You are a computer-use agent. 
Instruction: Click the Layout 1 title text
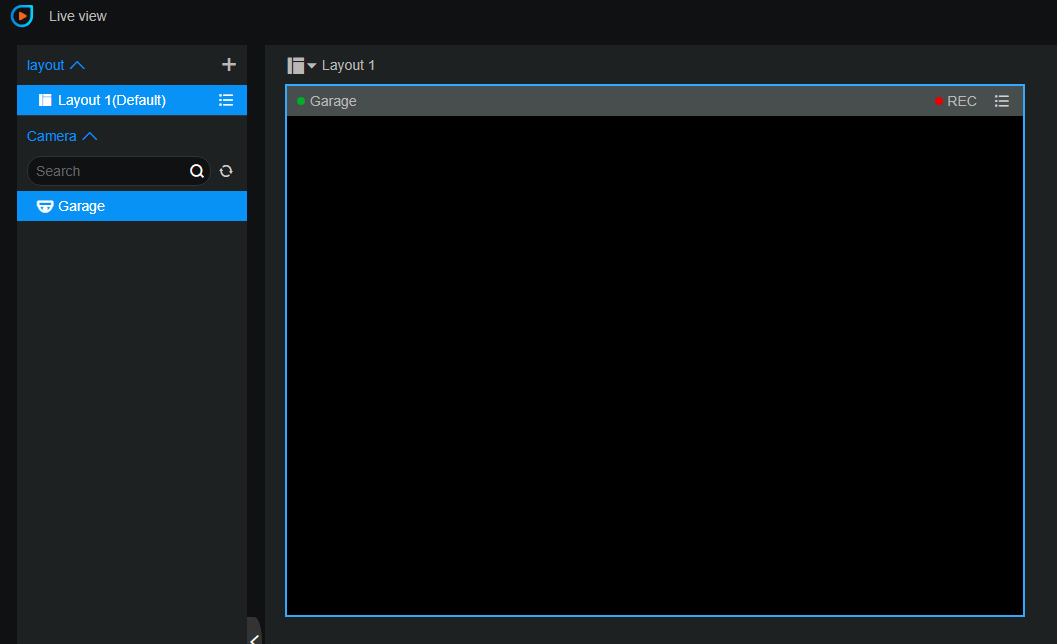348,65
